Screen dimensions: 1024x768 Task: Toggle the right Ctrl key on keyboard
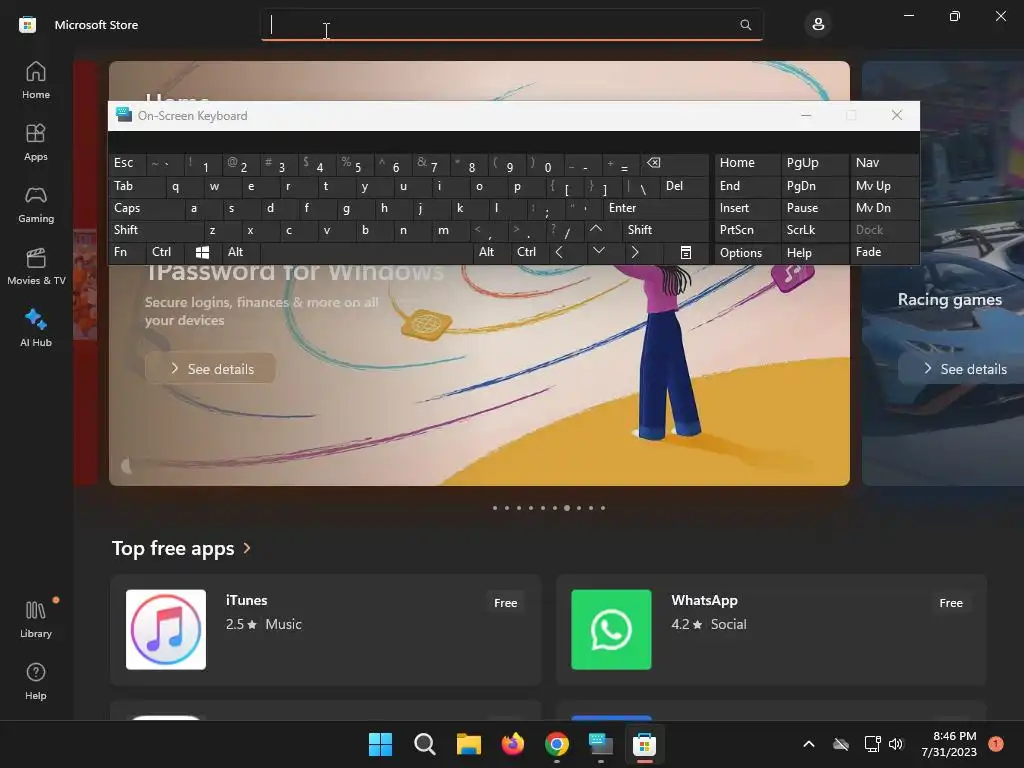tap(529, 252)
